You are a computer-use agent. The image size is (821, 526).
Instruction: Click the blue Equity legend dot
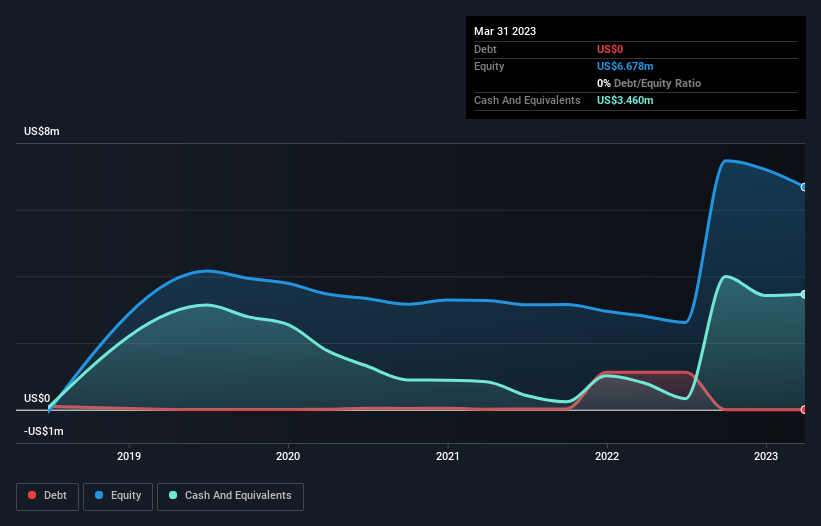click(99, 495)
